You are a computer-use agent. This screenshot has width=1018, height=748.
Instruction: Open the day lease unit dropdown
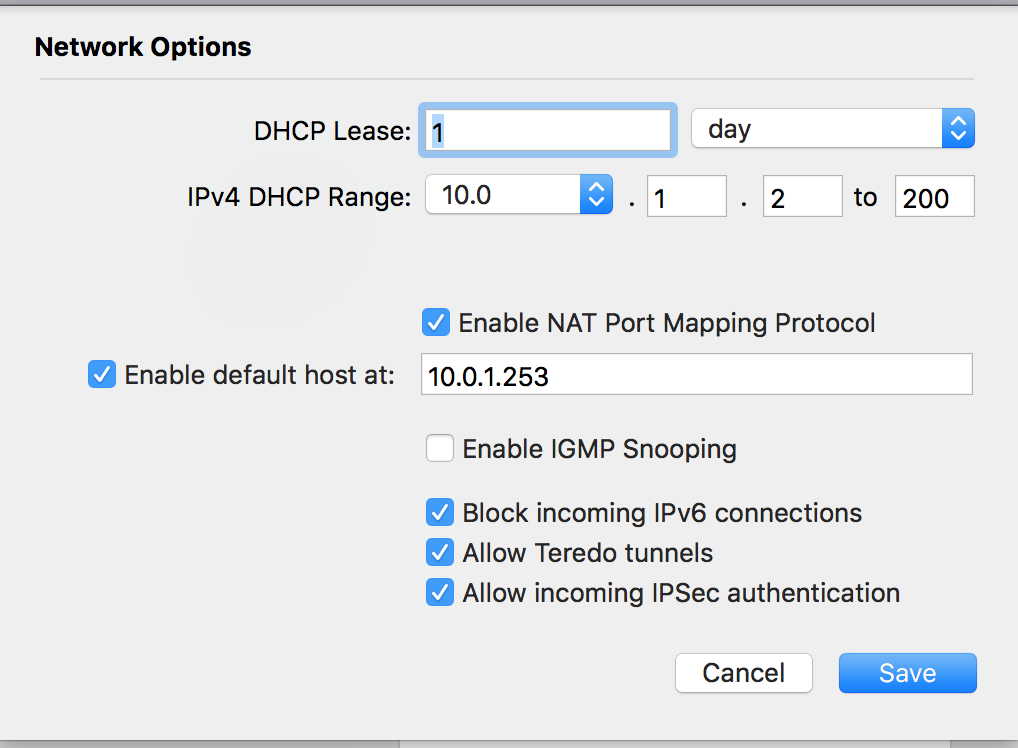832,129
